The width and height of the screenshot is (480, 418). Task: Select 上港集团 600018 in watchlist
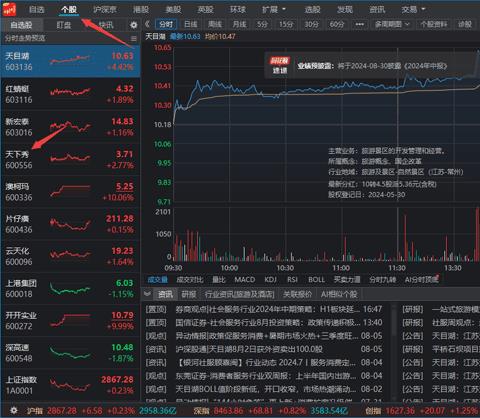(70, 288)
